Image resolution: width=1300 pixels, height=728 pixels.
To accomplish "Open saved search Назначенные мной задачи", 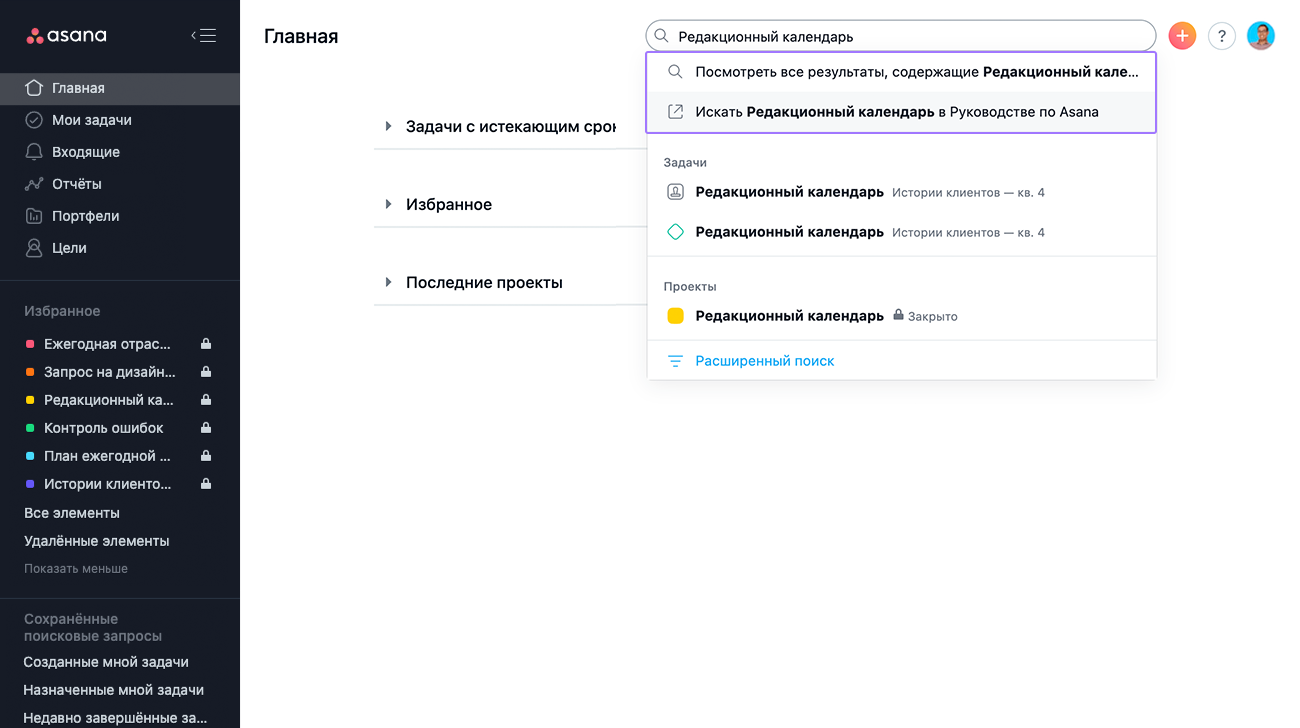I will [x=114, y=690].
